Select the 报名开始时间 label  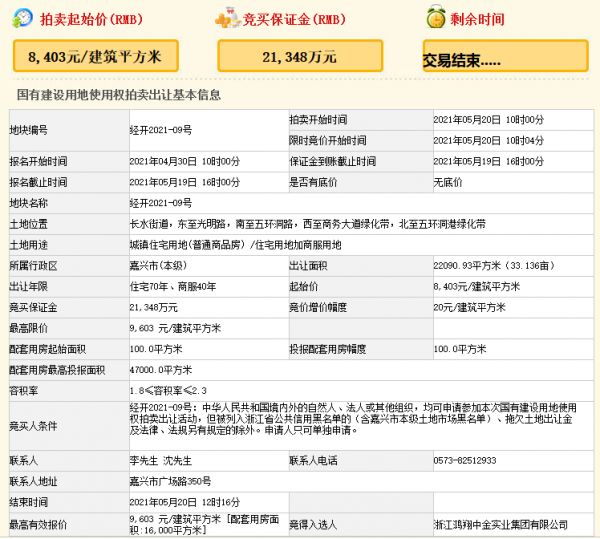coord(38,161)
